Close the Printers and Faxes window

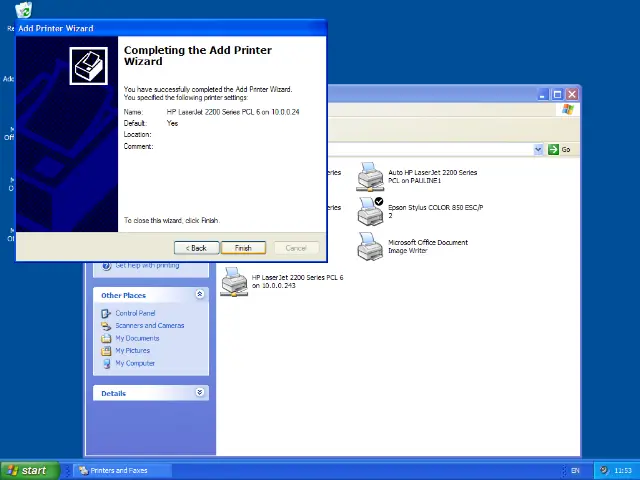572,95
